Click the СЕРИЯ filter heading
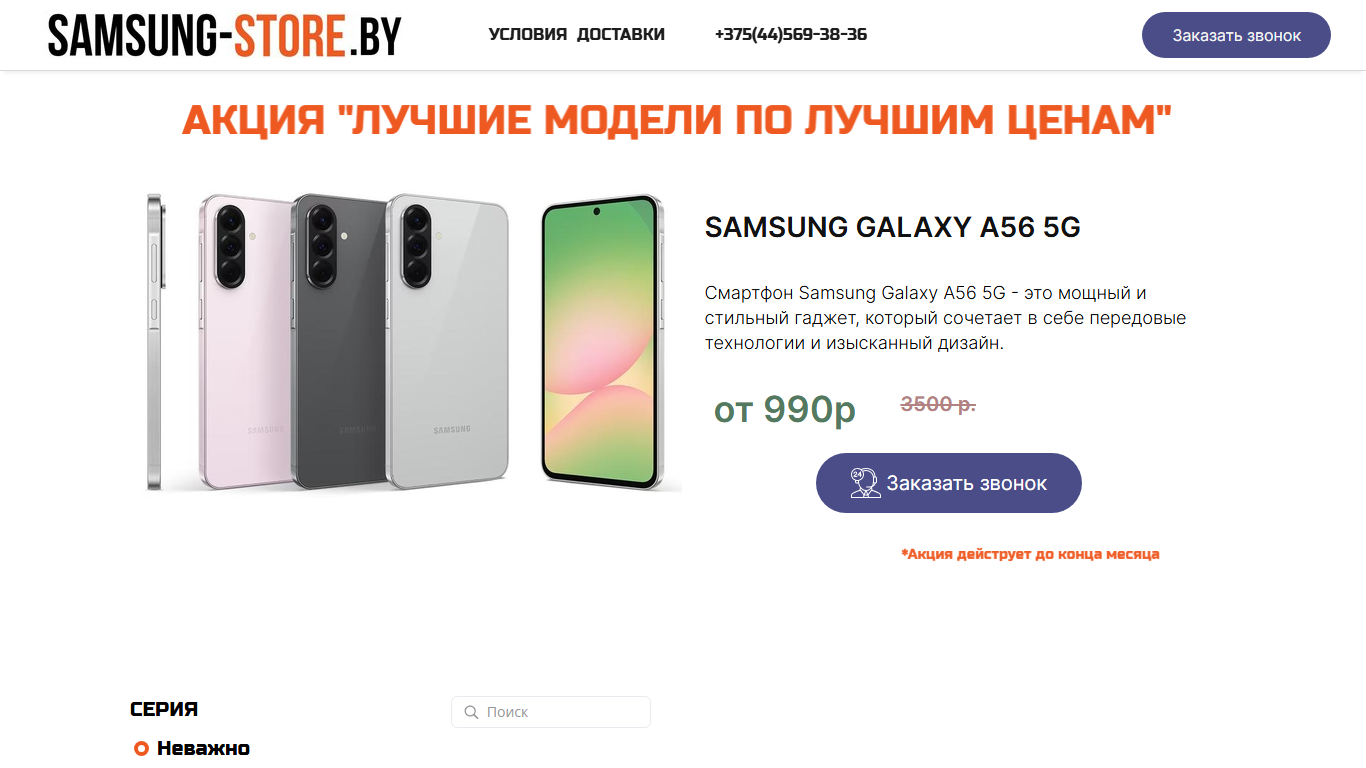 (x=164, y=710)
